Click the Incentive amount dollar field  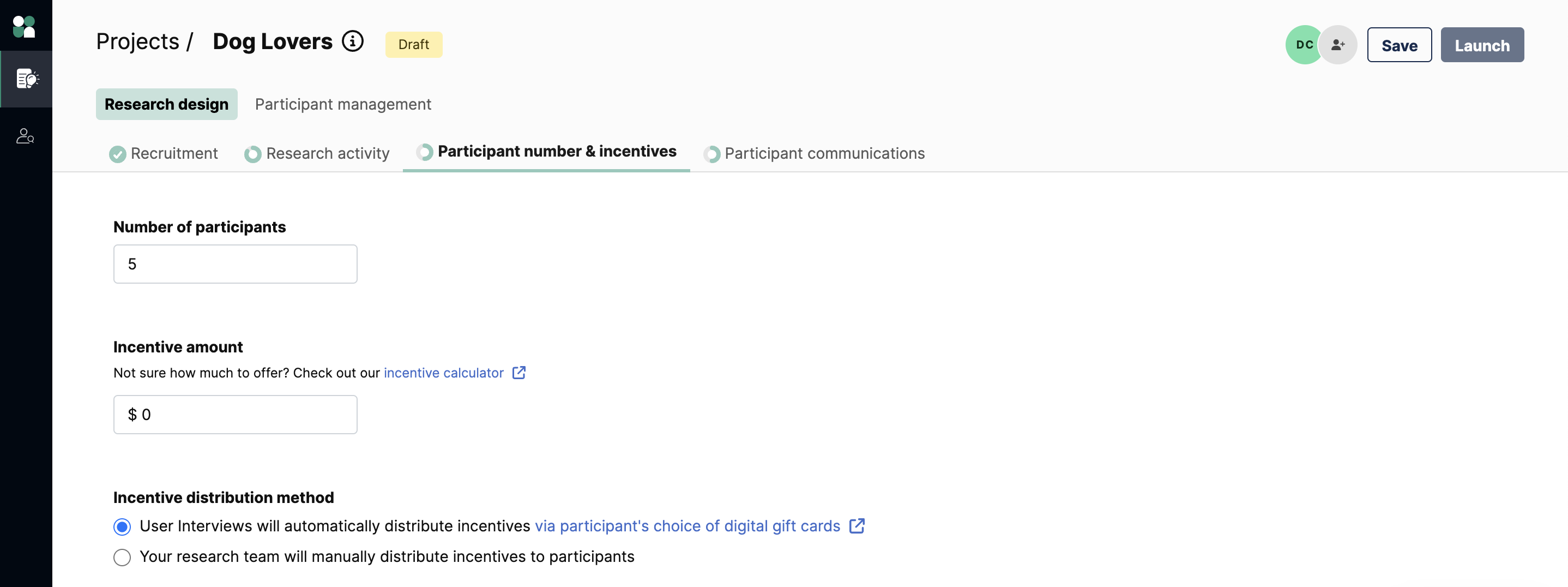[x=235, y=414]
